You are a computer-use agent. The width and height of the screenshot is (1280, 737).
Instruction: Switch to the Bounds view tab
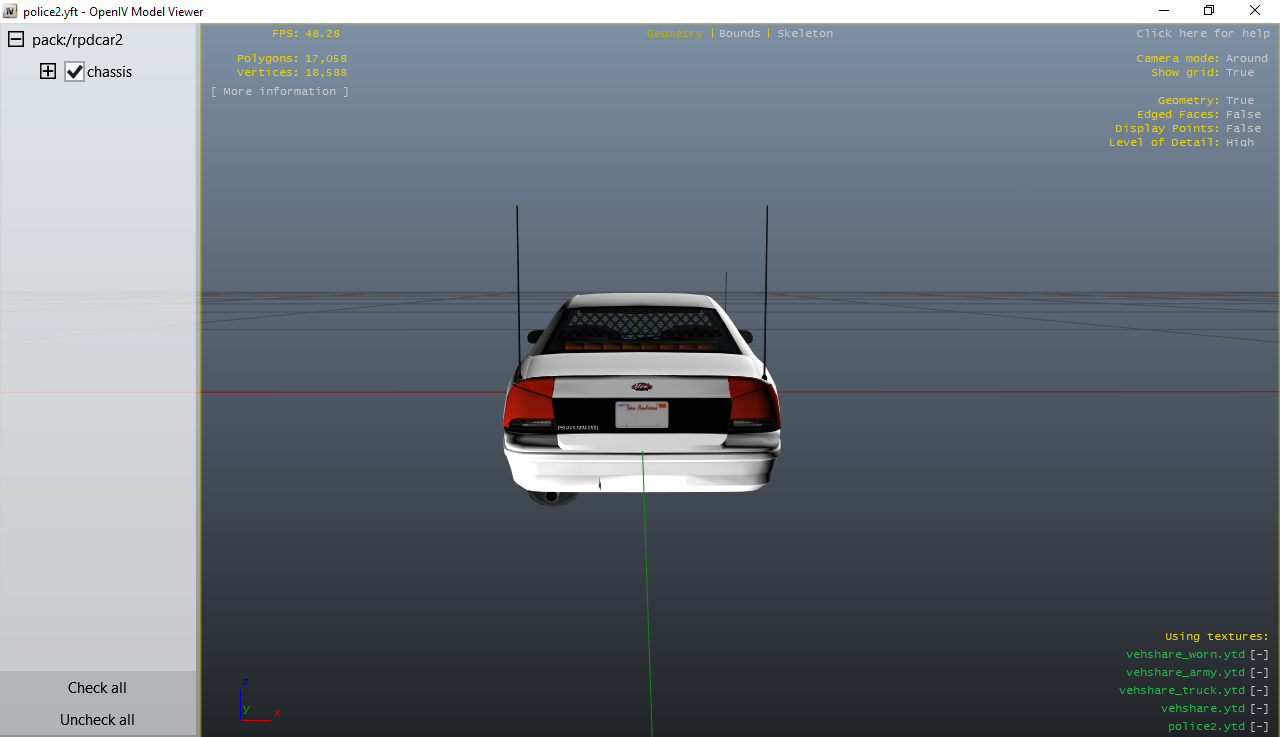click(x=740, y=34)
